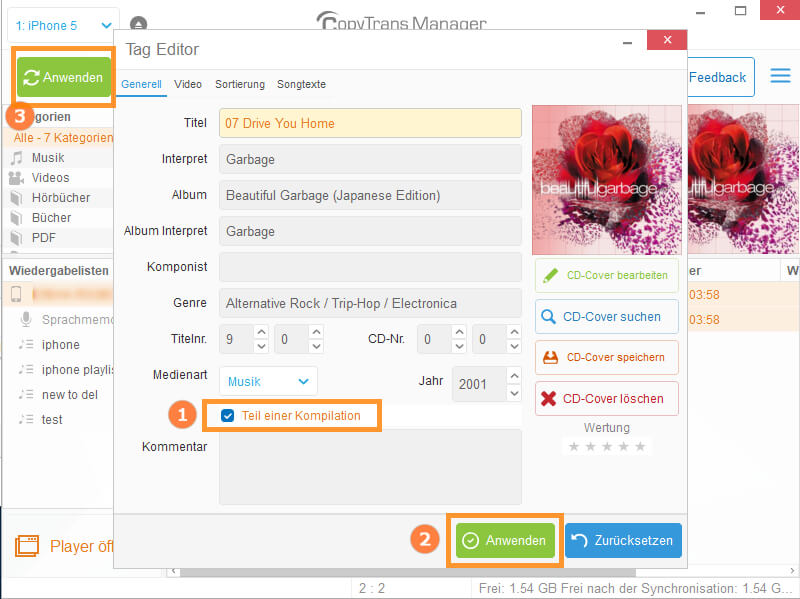Decrease the Titelnr. track number
Image resolution: width=800 pixels, height=599 pixels.
coord(261,346)
